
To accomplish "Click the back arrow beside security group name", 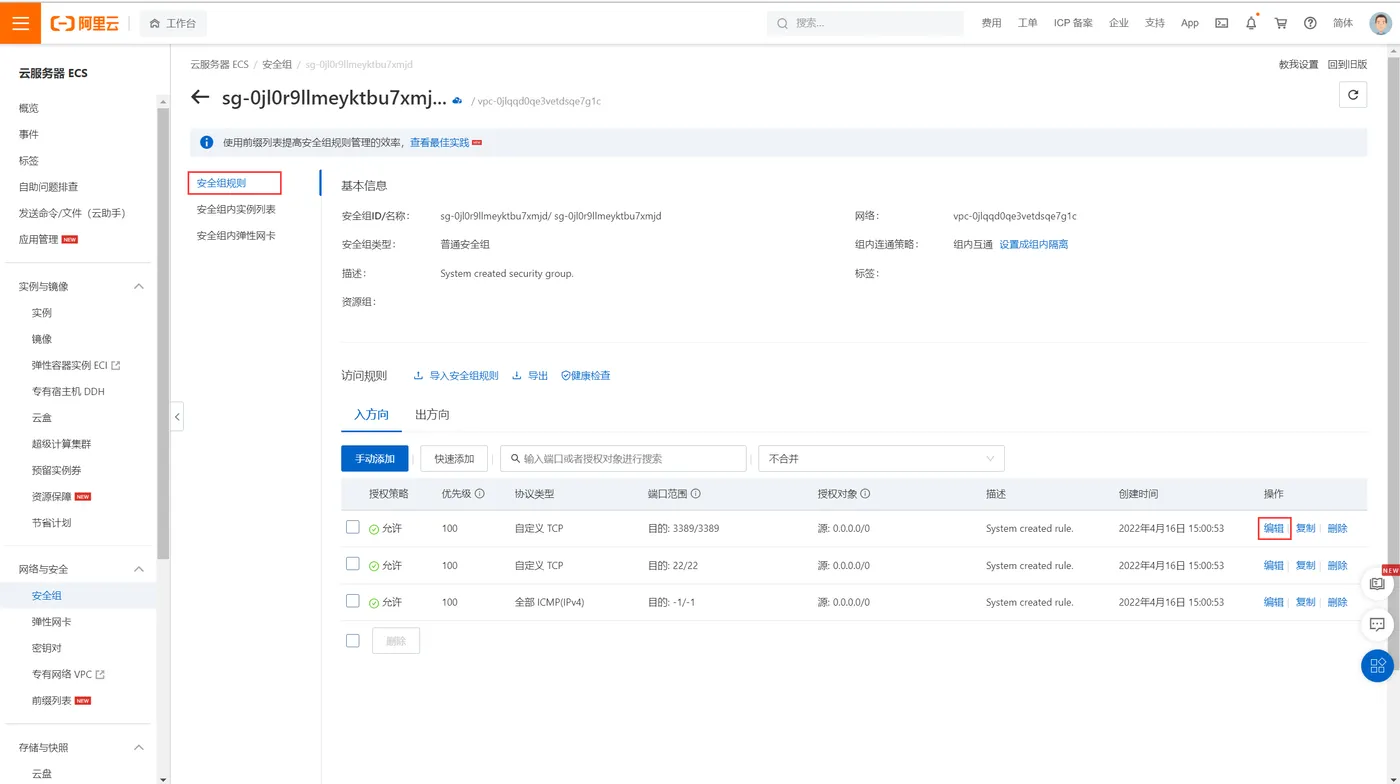I will click(x=200, y=98).
